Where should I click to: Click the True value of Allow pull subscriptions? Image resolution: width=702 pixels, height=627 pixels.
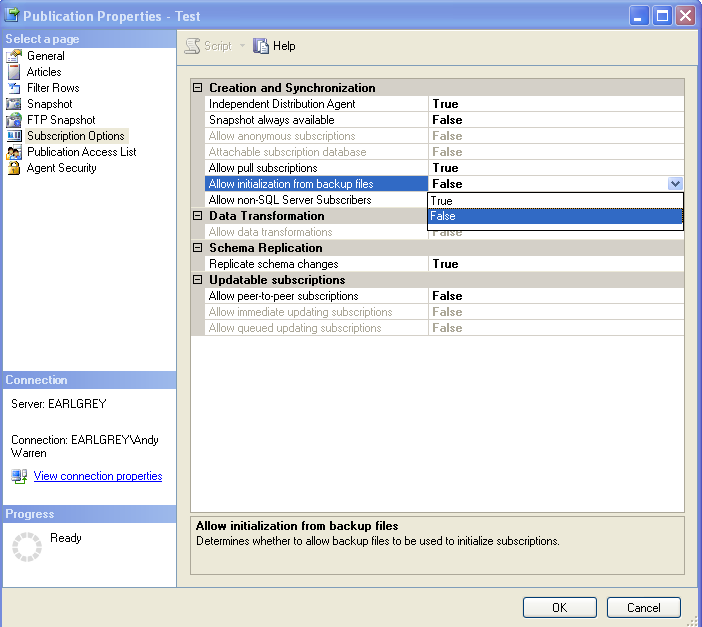(x=445, y=168)
